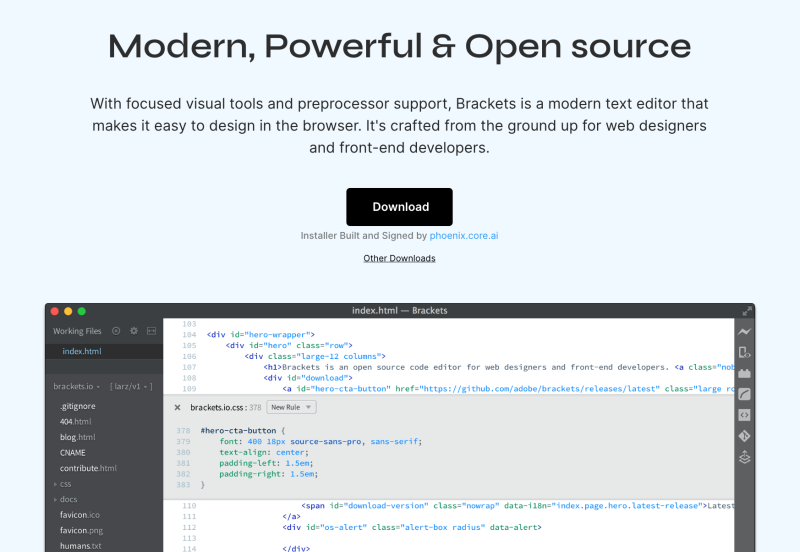Open the Git diamond icon in sidebar
800x552 pixels.
click(744, 436)
